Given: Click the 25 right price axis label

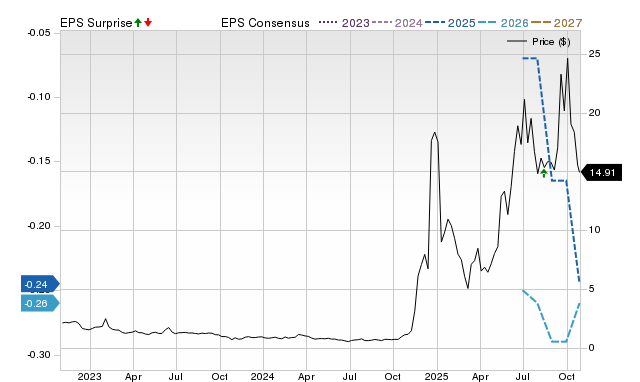Looking at the screenshot, I should [x=594, y=54].
